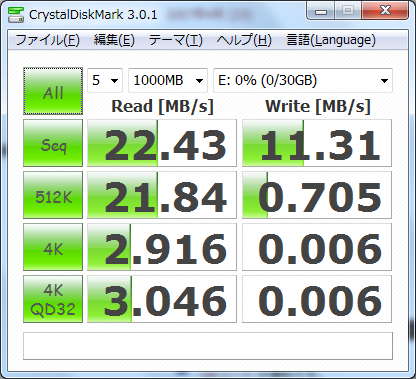Viewport: 416px width, 379px height.
Task: Open the drive dropdown showing E: 0%
Action: 303,80
